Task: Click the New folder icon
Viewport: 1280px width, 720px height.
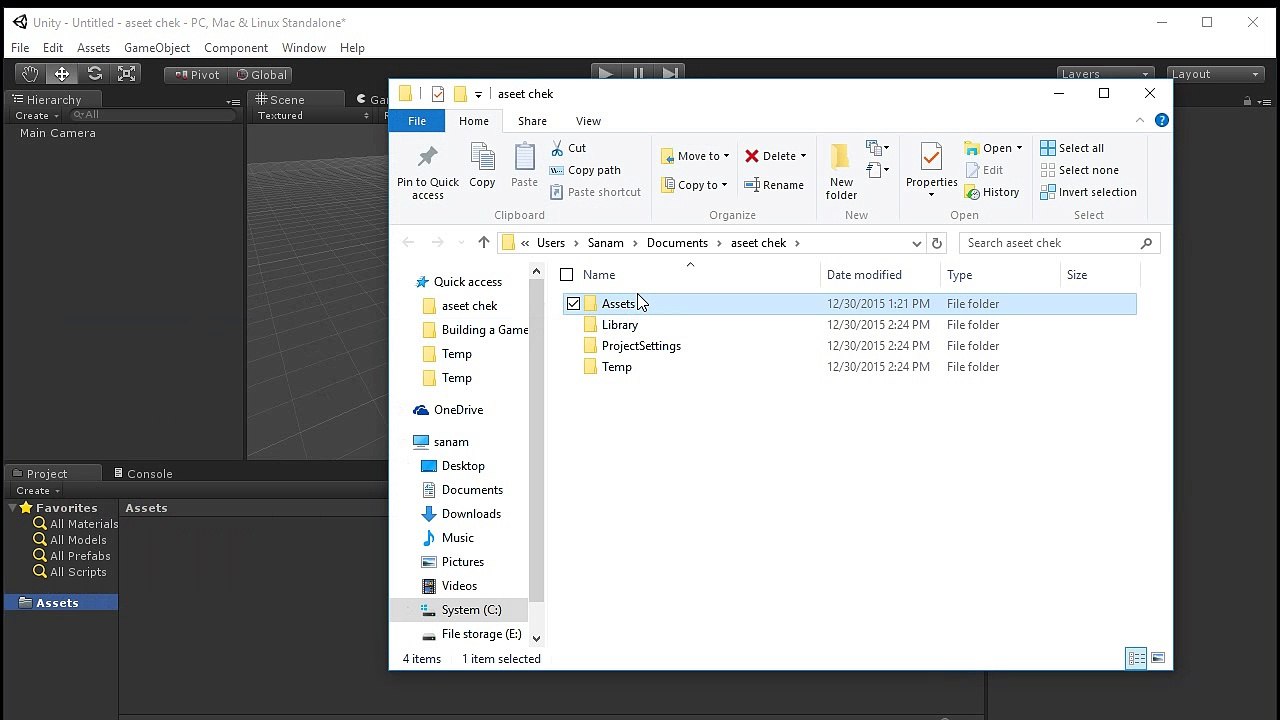Action: [x=841, y=159]
